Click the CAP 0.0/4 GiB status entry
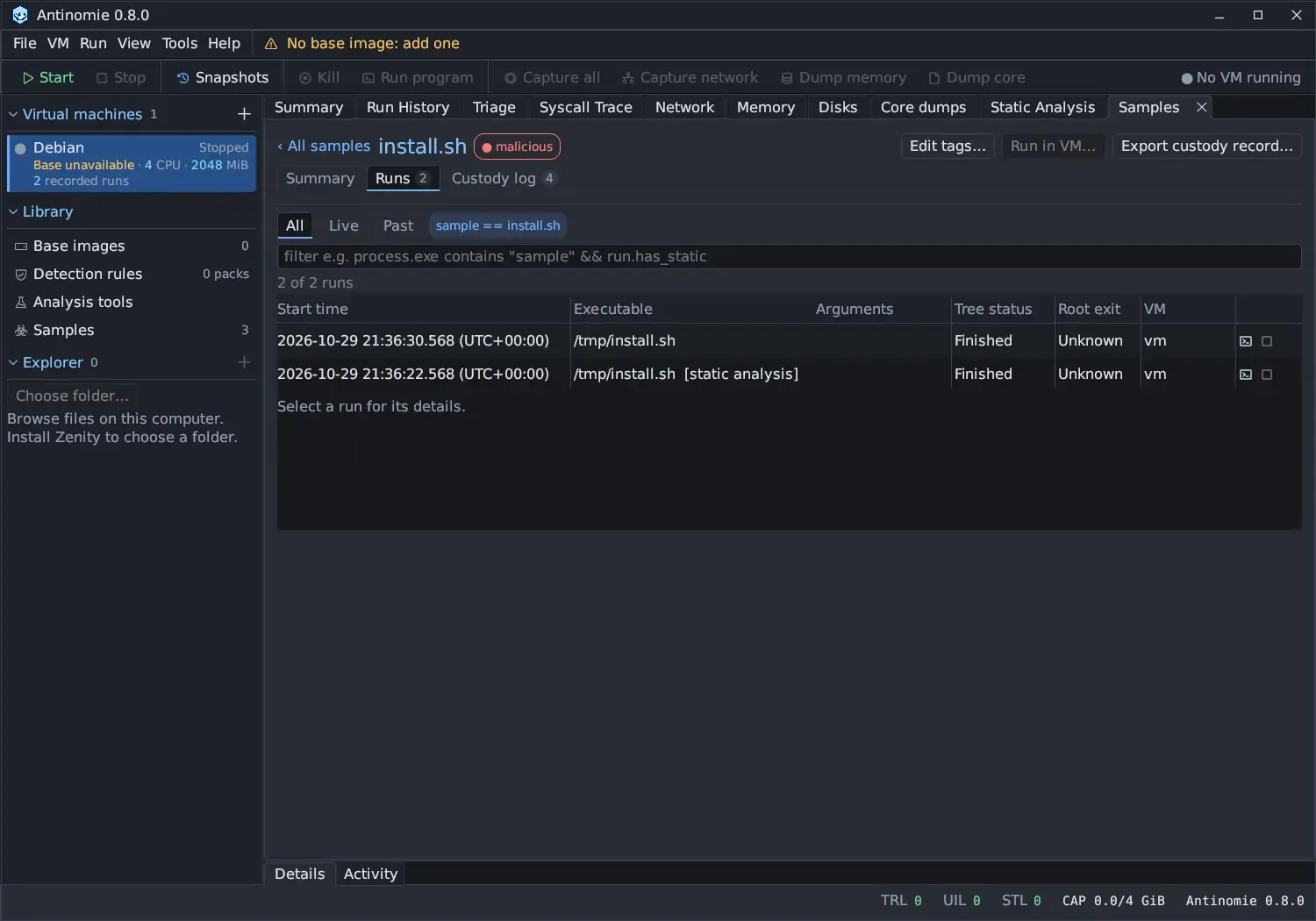 (x=1113, y=901)
